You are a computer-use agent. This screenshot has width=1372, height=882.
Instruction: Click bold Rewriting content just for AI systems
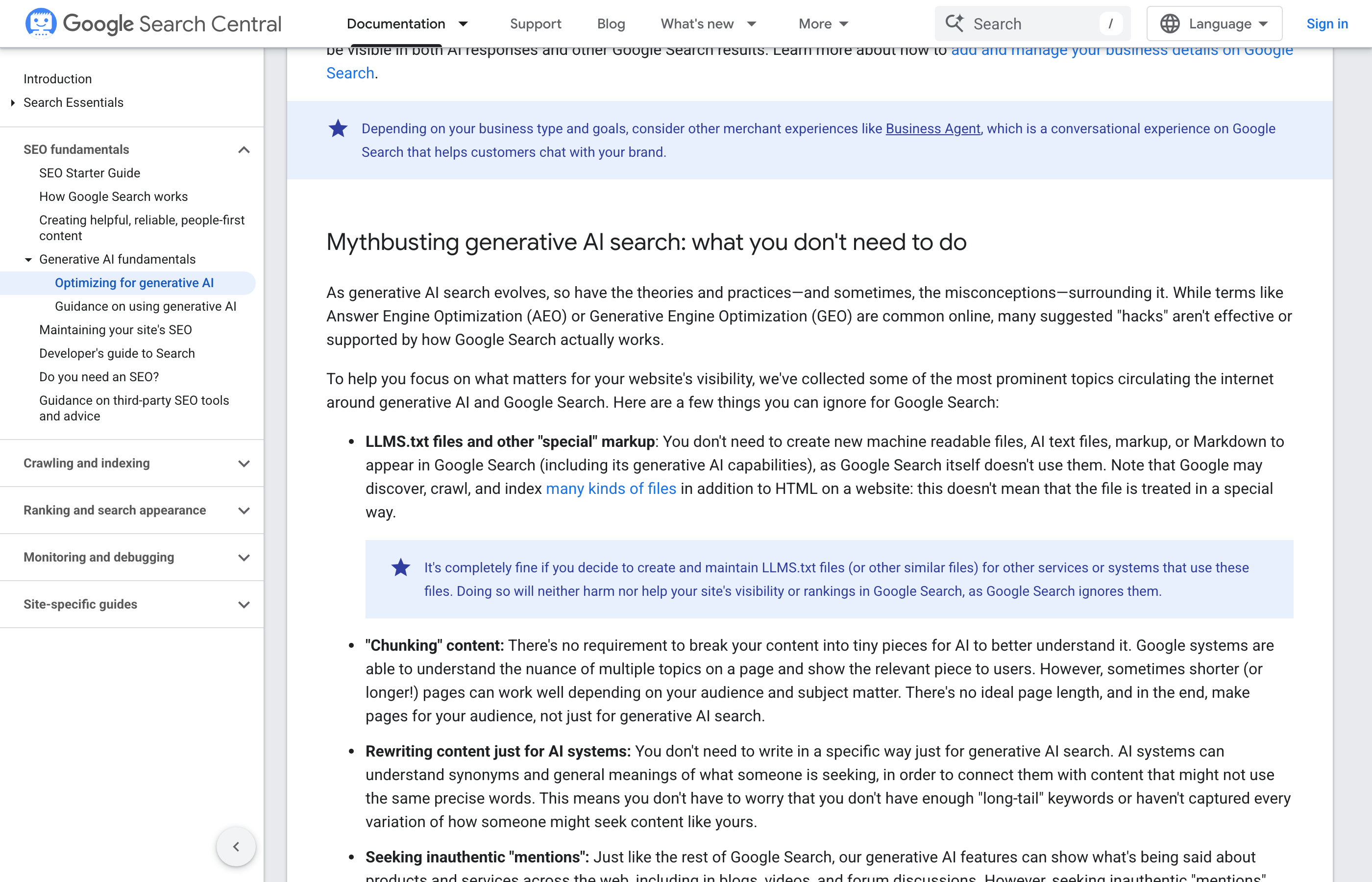click(498, 752)
